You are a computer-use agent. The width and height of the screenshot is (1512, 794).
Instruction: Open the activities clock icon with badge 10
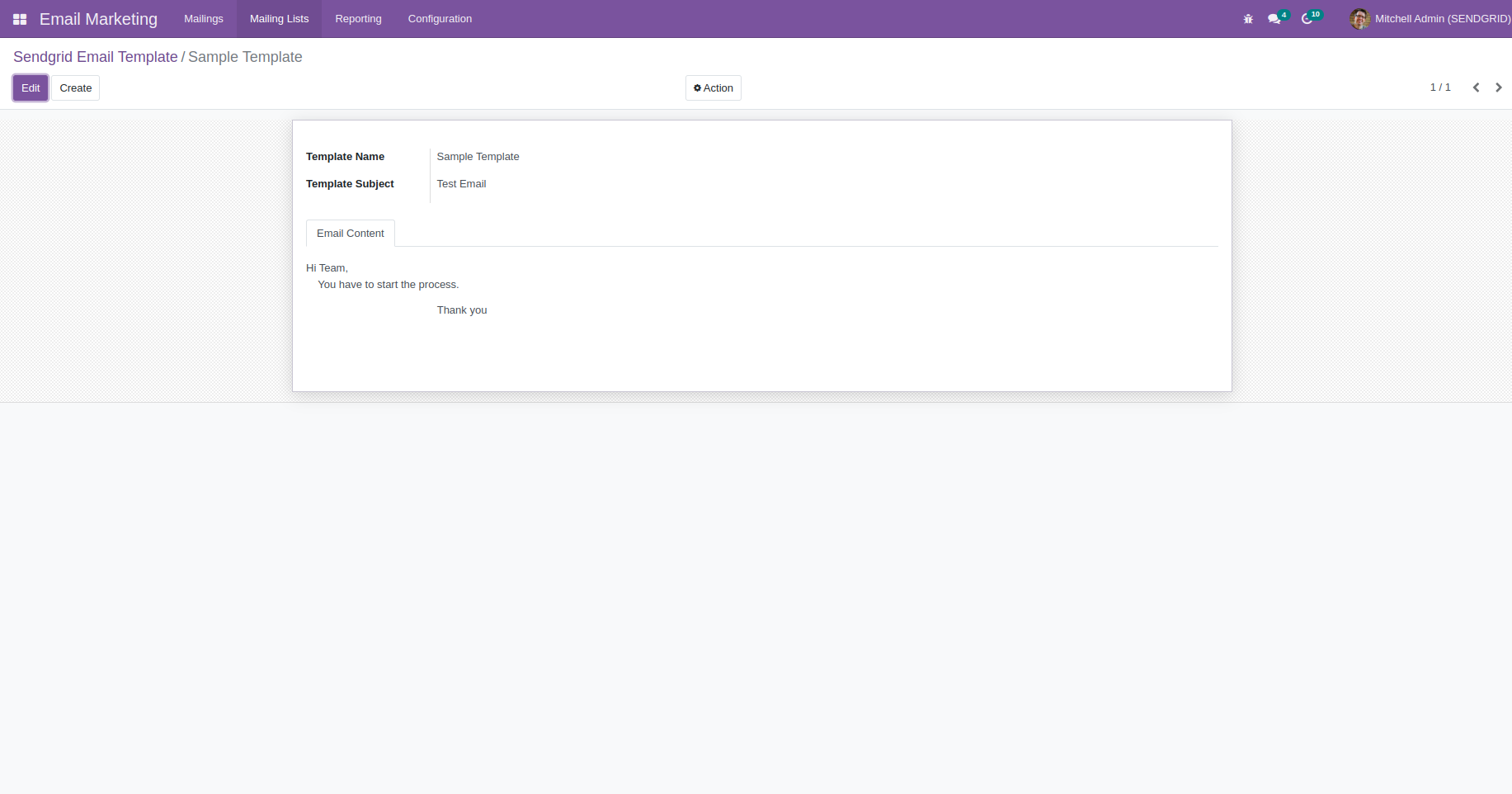pos(1311,18)
